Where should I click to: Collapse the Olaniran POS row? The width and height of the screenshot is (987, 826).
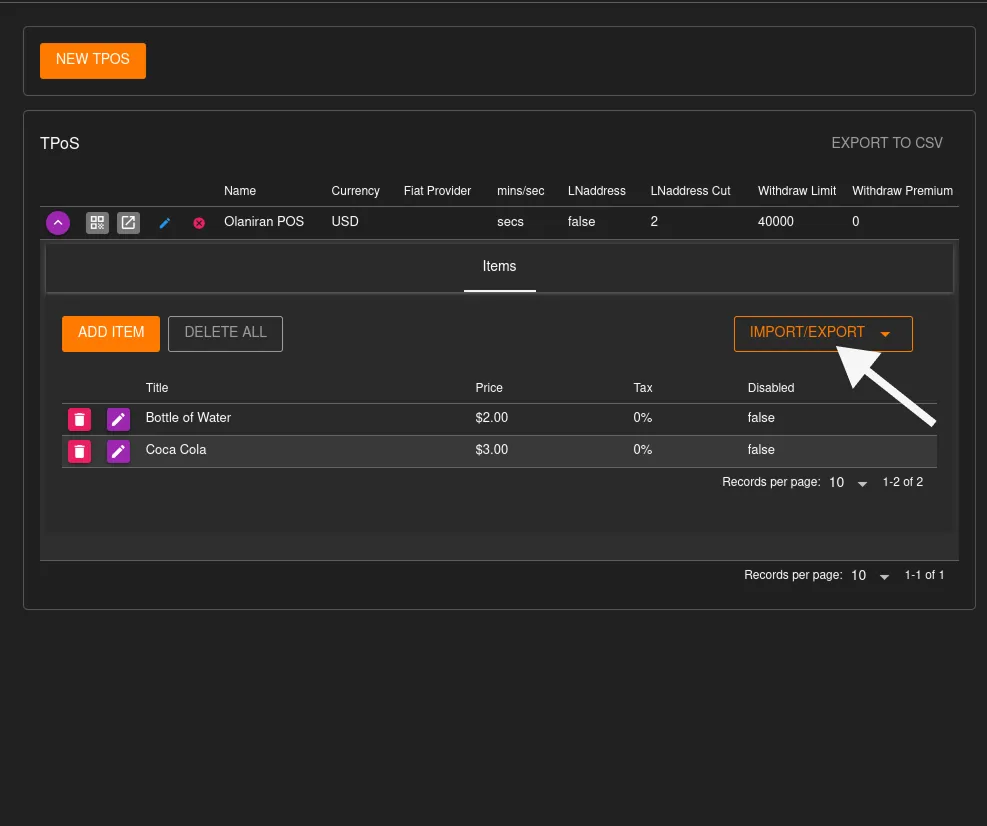pos(58,223)
